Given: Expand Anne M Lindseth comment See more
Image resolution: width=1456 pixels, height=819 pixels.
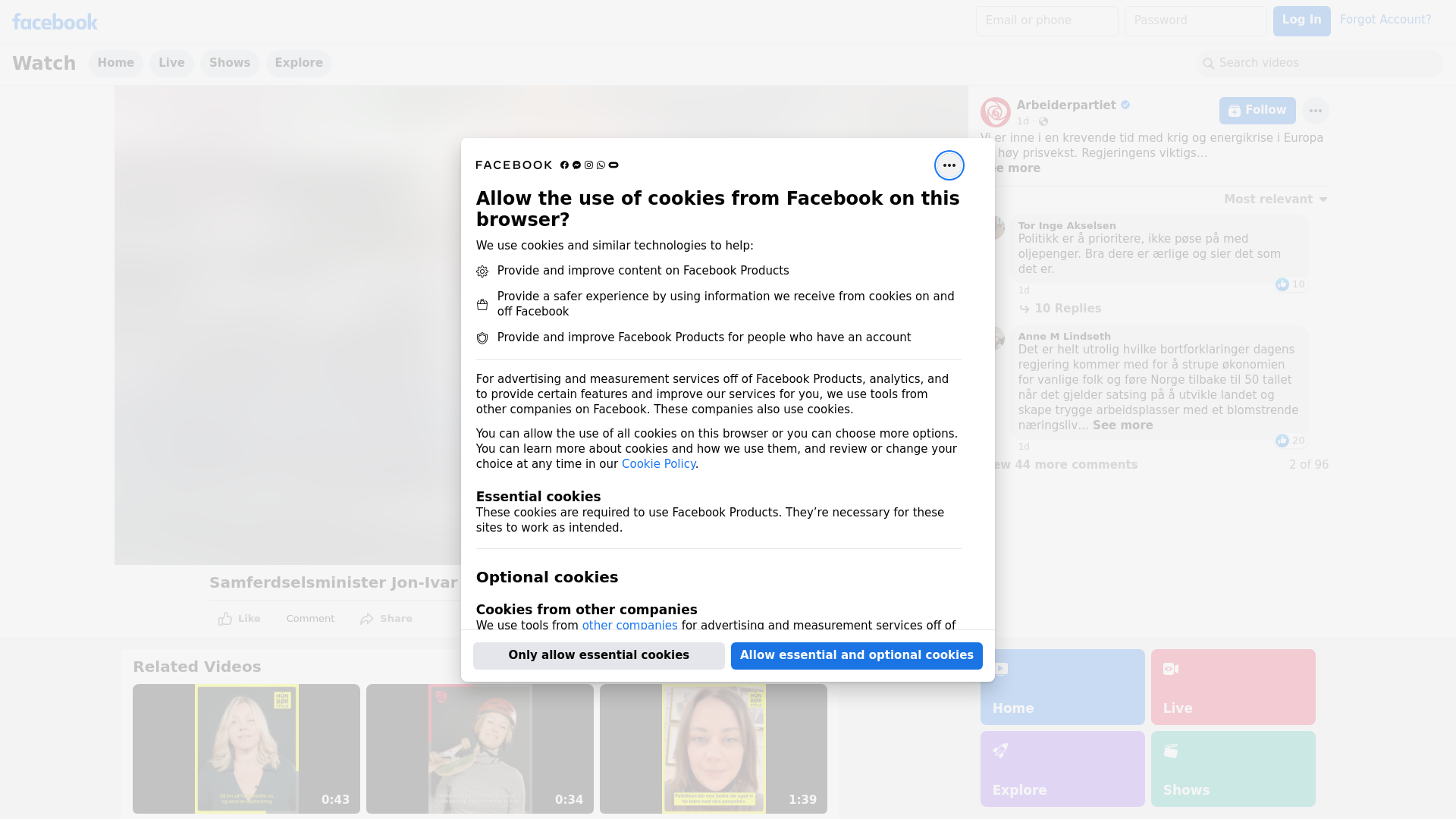Looking at the screenshot, I should click(1122, 425).
